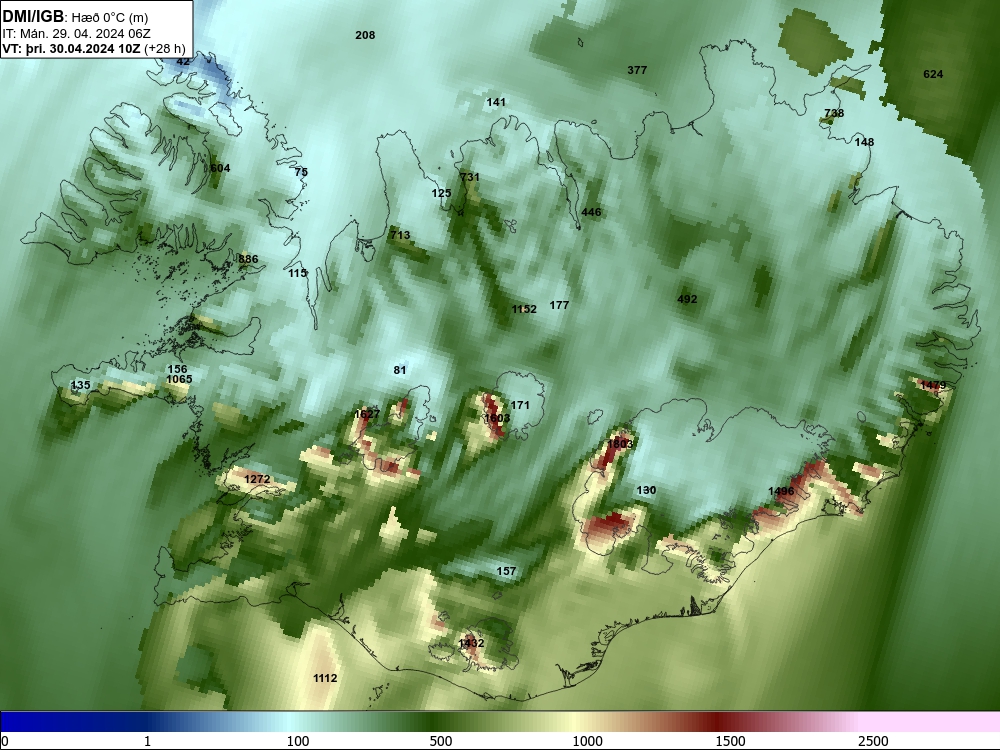Click the map value 1496
The height and width of the screenshot is (750, 1000).
(x=781, y=490)
